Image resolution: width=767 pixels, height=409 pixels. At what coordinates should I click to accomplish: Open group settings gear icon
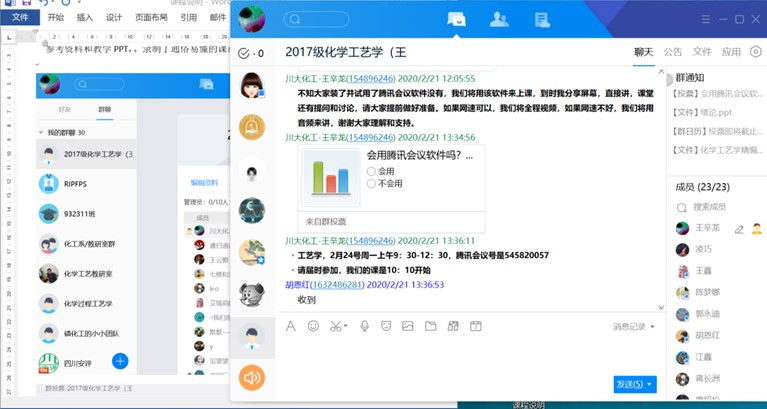756,52
